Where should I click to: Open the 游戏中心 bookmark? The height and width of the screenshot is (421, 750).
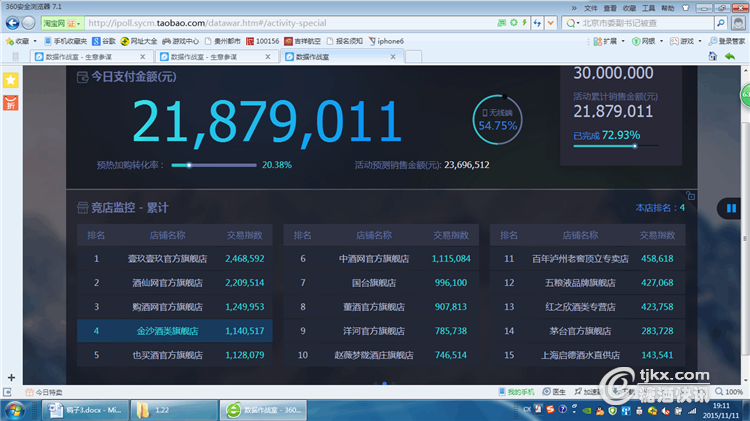coord(180,41)
